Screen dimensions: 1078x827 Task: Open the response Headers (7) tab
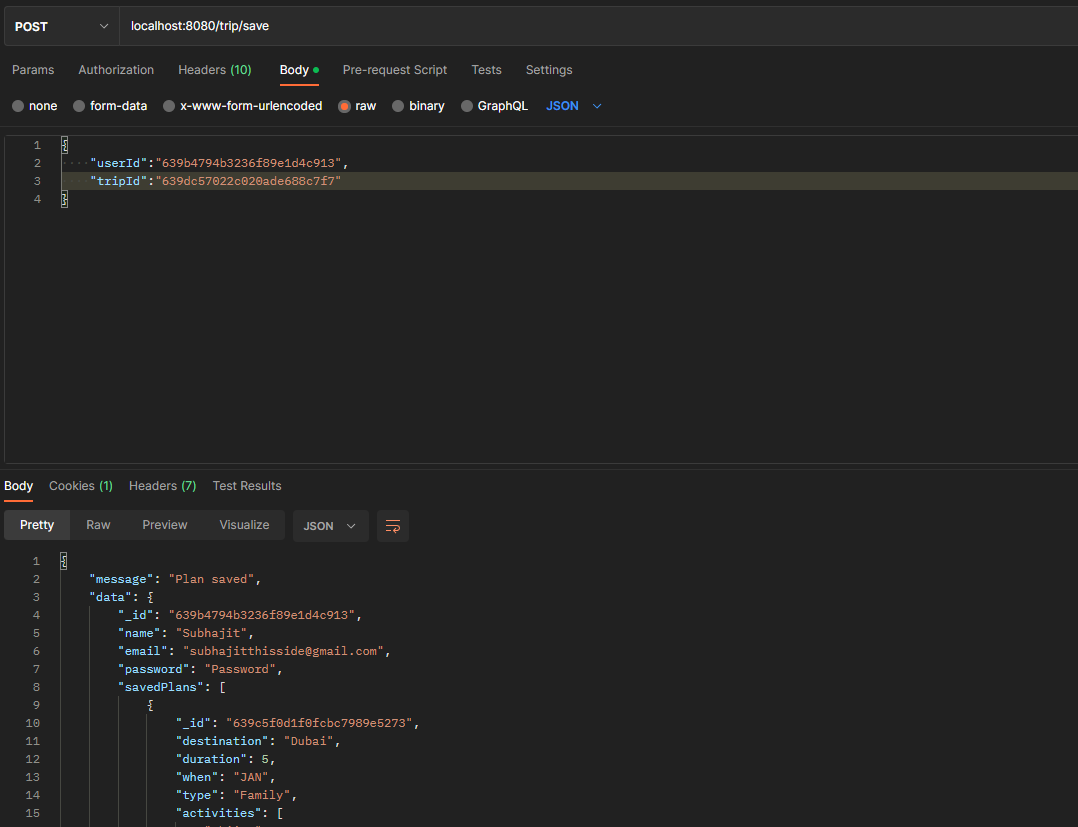163,486
